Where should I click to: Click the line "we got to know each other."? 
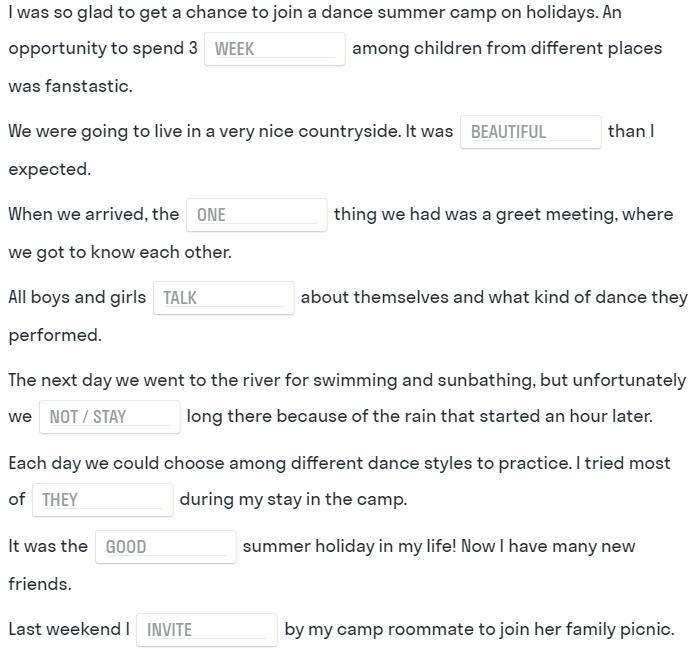click(120, 252)
